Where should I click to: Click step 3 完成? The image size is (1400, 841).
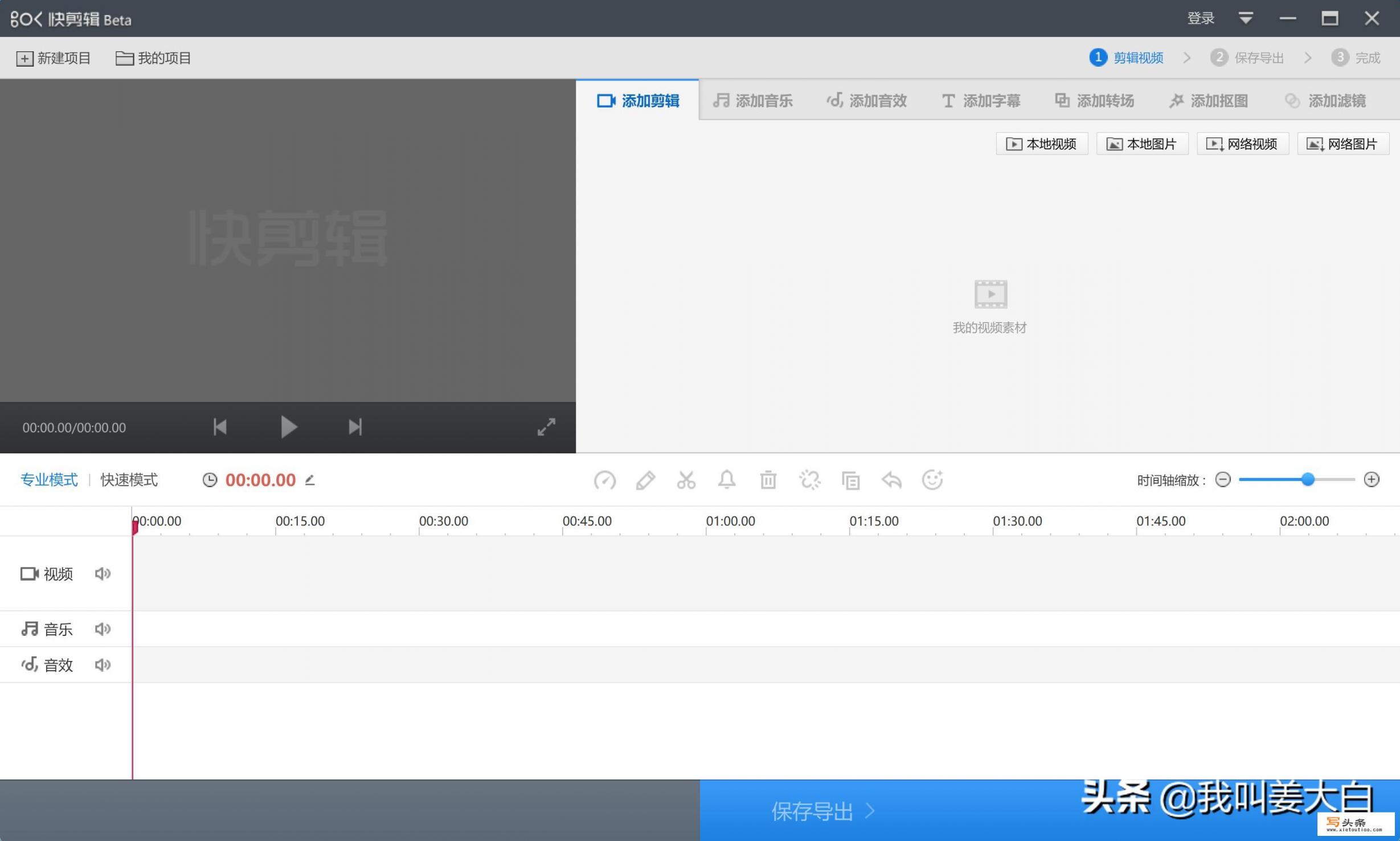(1356, 58)
